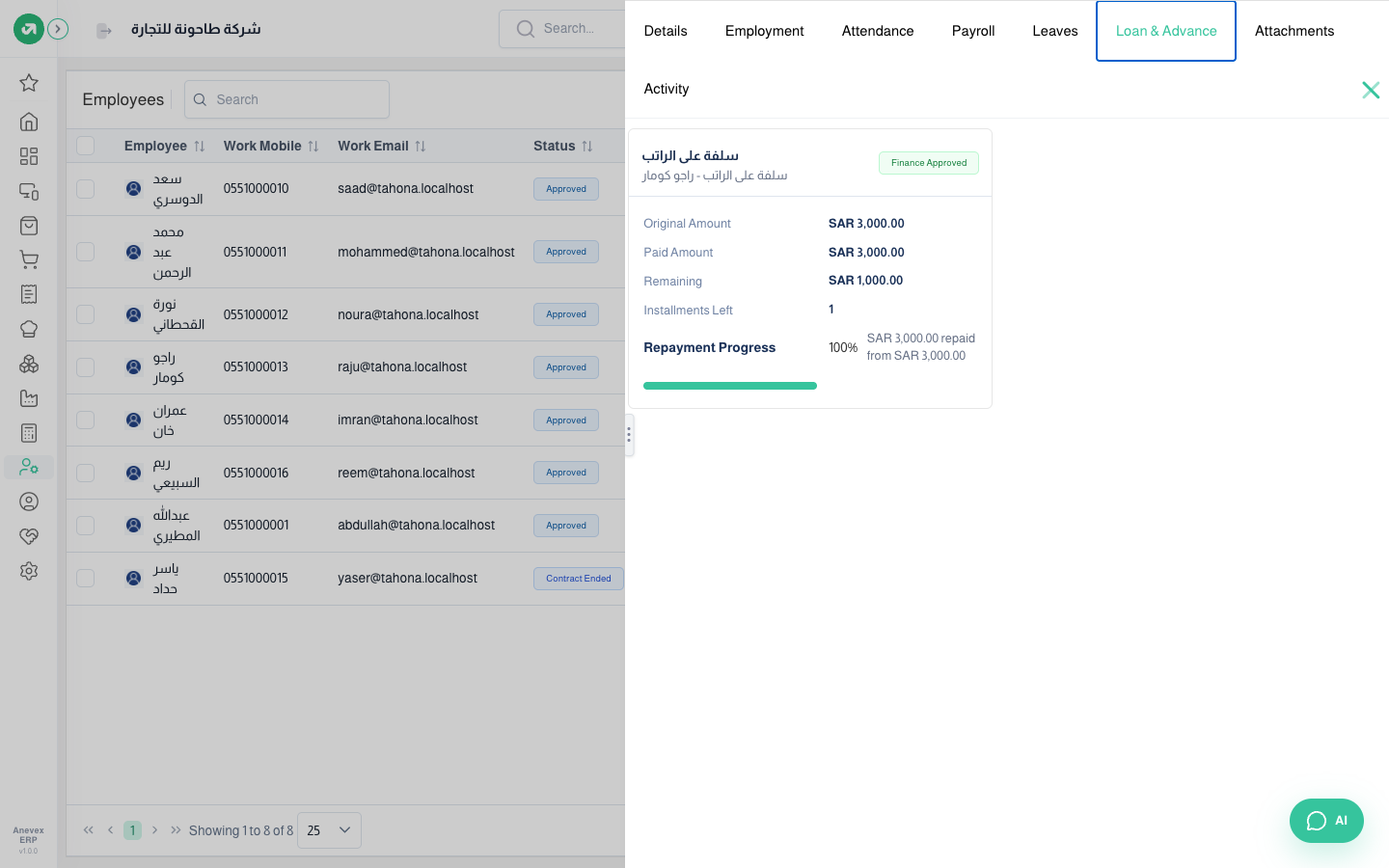Close the employee detail panel
This screenshot has height=868, width=1389.
pyautogui.click(x=1371, y=90)
